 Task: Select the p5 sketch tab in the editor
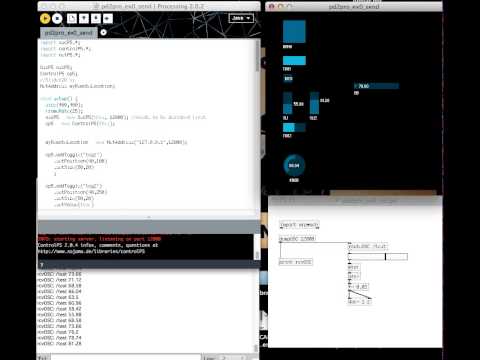(69, 33)
